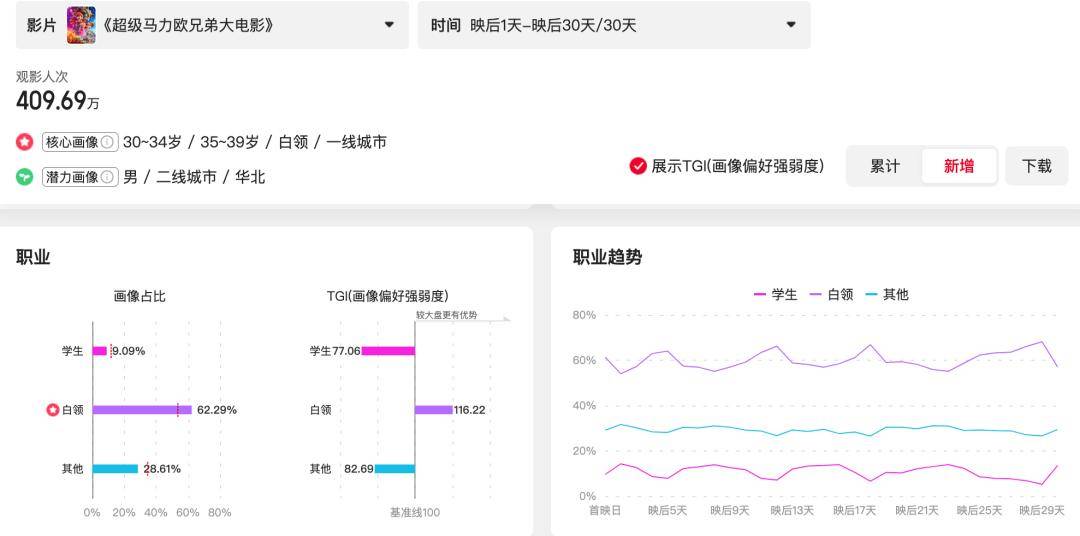Click the 学生 9.09% portrait bar
The width and height of the screenshot is (1080, 536).
click(x=100, y=351)
